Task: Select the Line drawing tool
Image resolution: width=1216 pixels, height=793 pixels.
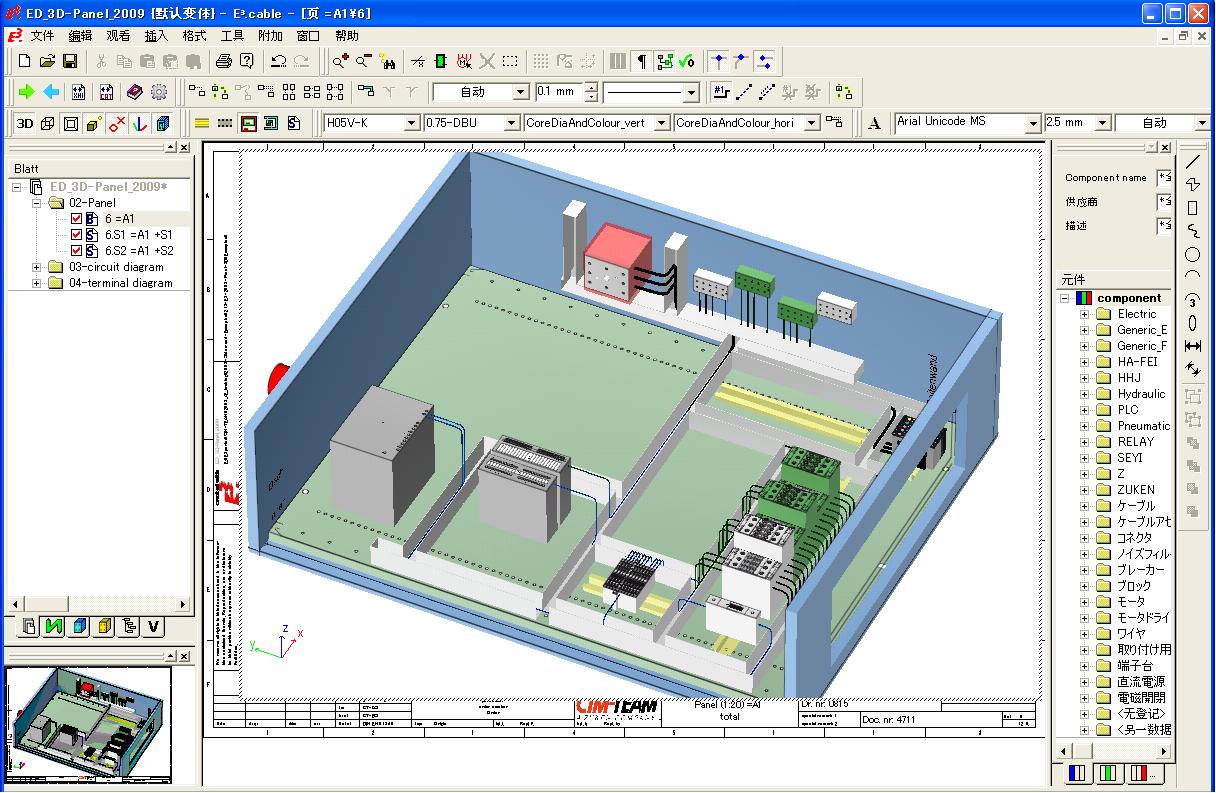Action: [x=1192, y=161]
